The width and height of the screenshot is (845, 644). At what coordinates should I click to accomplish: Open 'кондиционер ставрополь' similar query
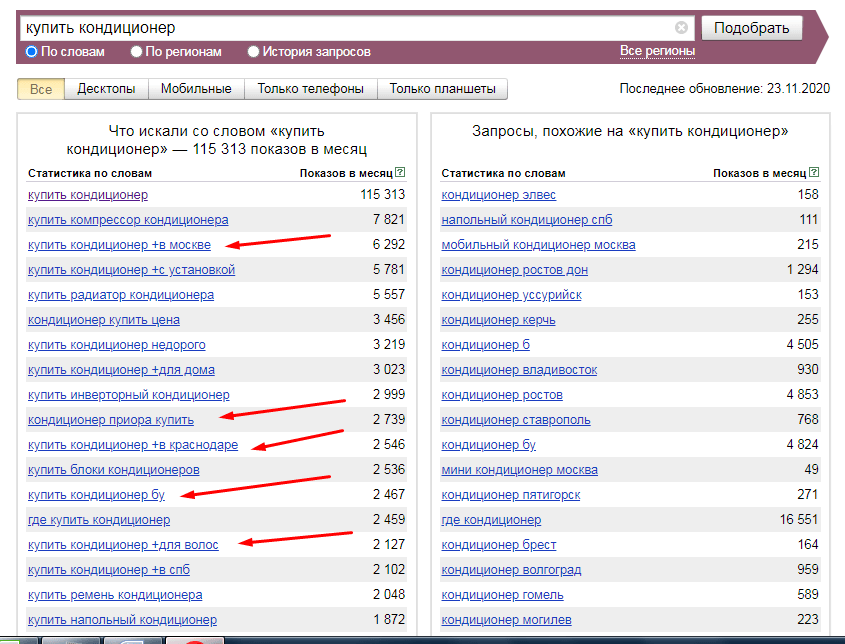[x=516, y=420]
